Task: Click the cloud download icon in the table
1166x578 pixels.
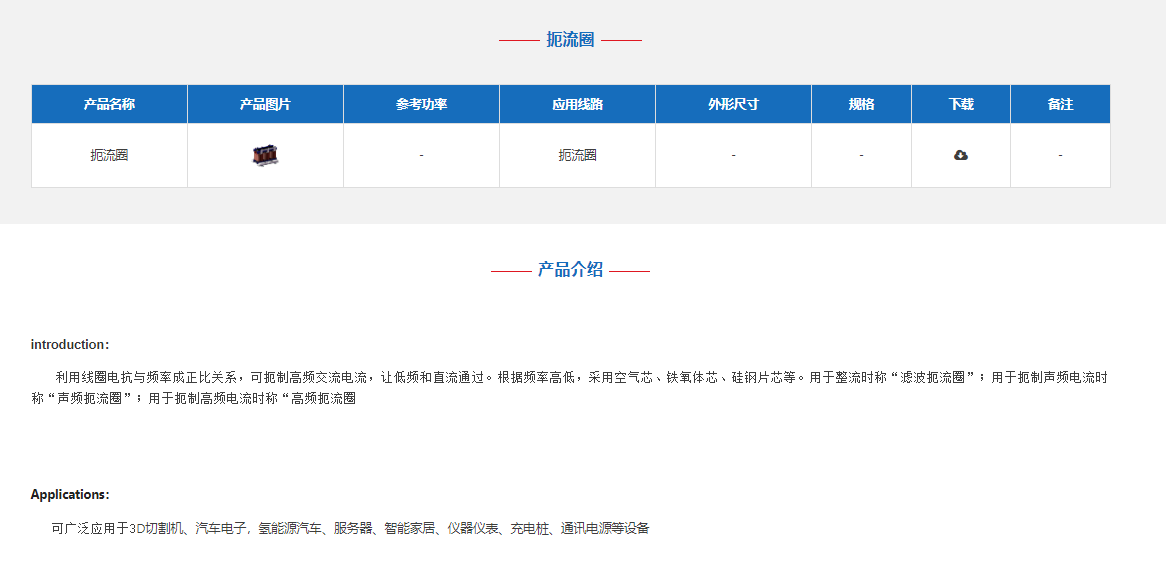Action: (x=961, y=155)
